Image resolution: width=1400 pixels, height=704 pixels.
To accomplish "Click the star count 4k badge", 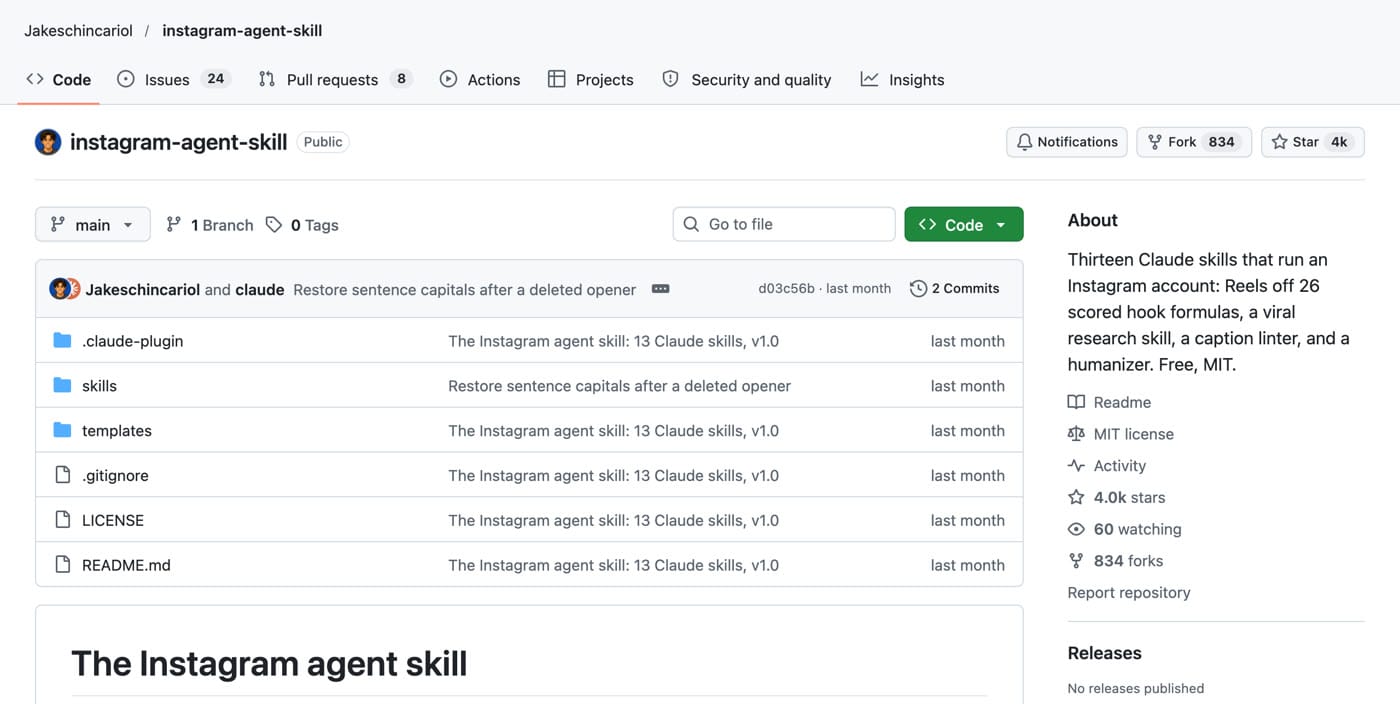I will pos(1339,142).
